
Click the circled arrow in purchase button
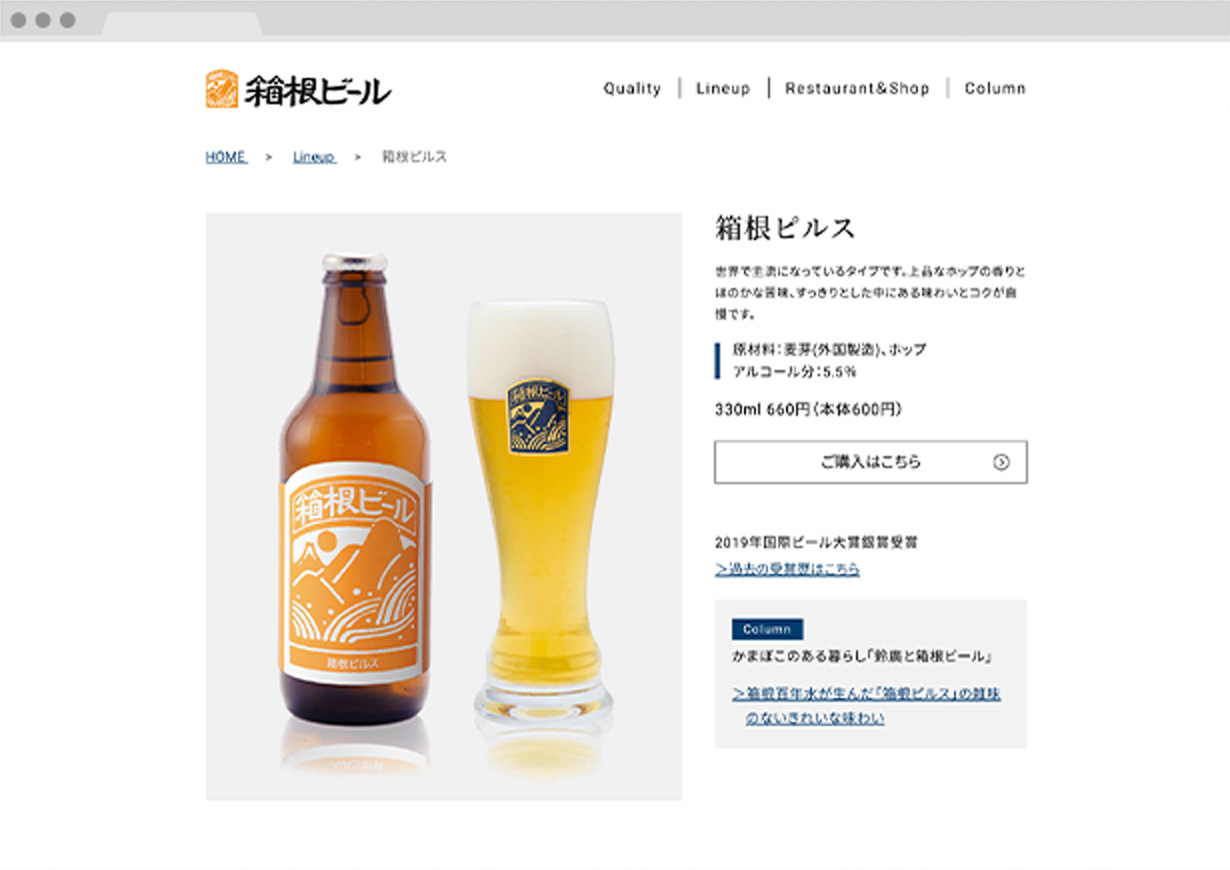point(1001,462)
